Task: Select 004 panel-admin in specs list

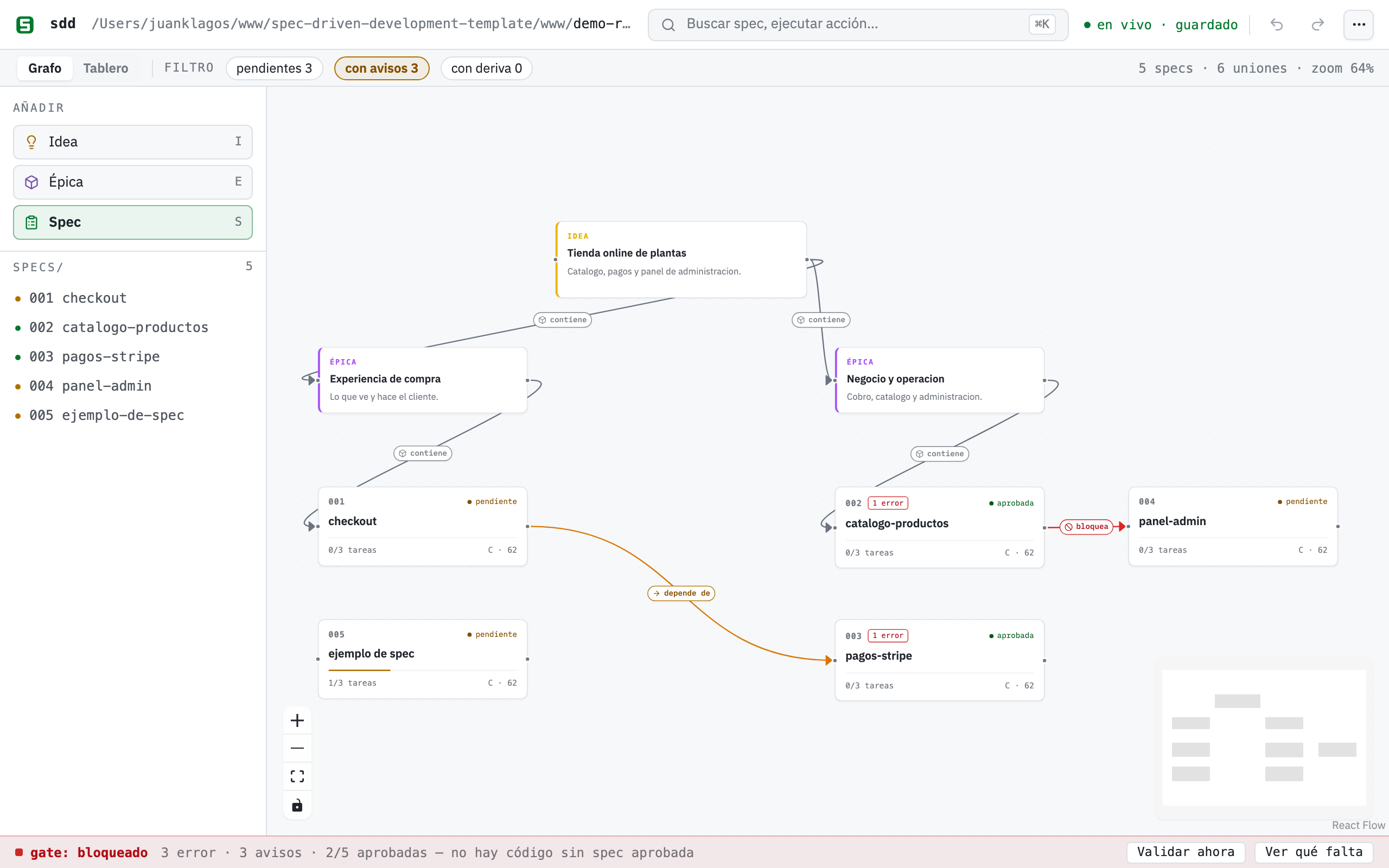Action: click(x=132, y=386)
